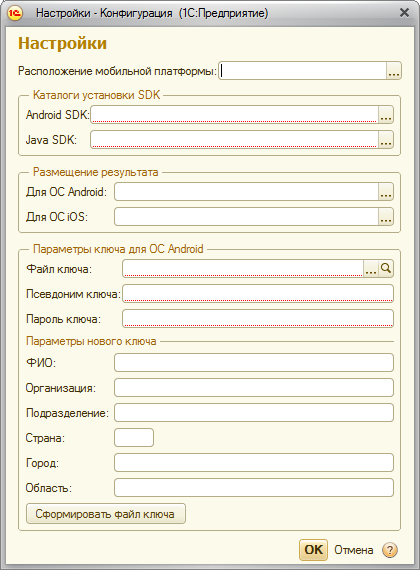Click the Параметры нового ключа label
The width and height of the screenshot is (420, 570).
[91, 341]
